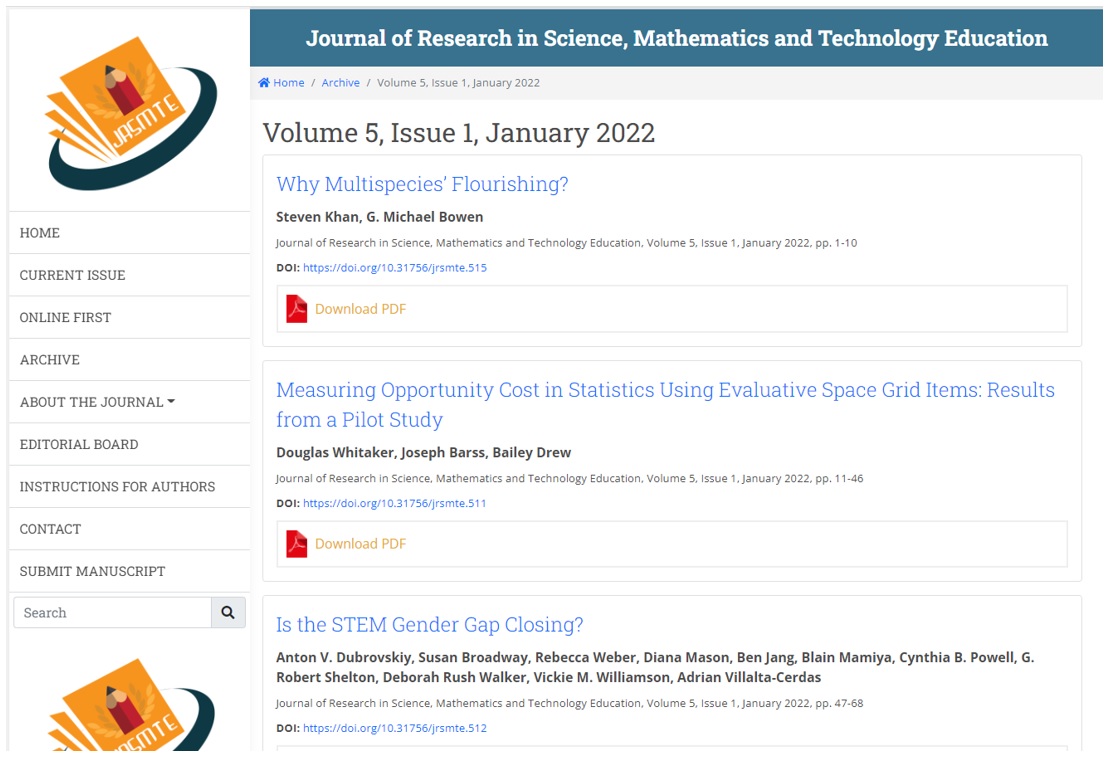Click the second JRSMTE logo below search
Viewport: 1111px width, 758px height.
coord(131,705)
